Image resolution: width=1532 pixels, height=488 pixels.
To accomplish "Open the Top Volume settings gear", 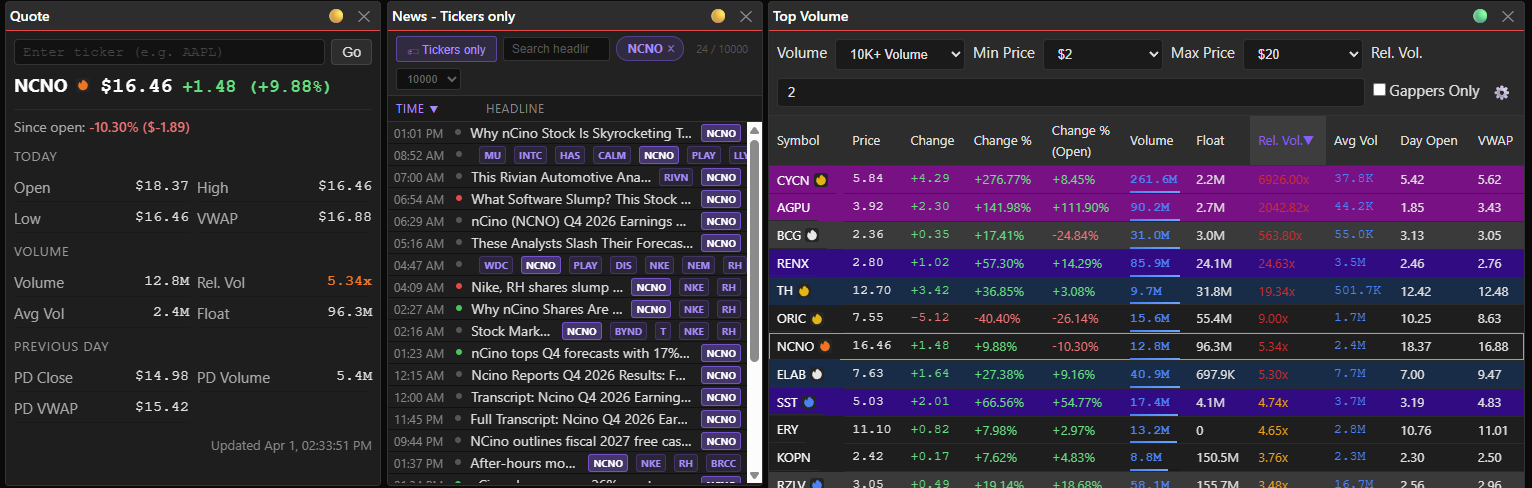I will pos(1501,92).
